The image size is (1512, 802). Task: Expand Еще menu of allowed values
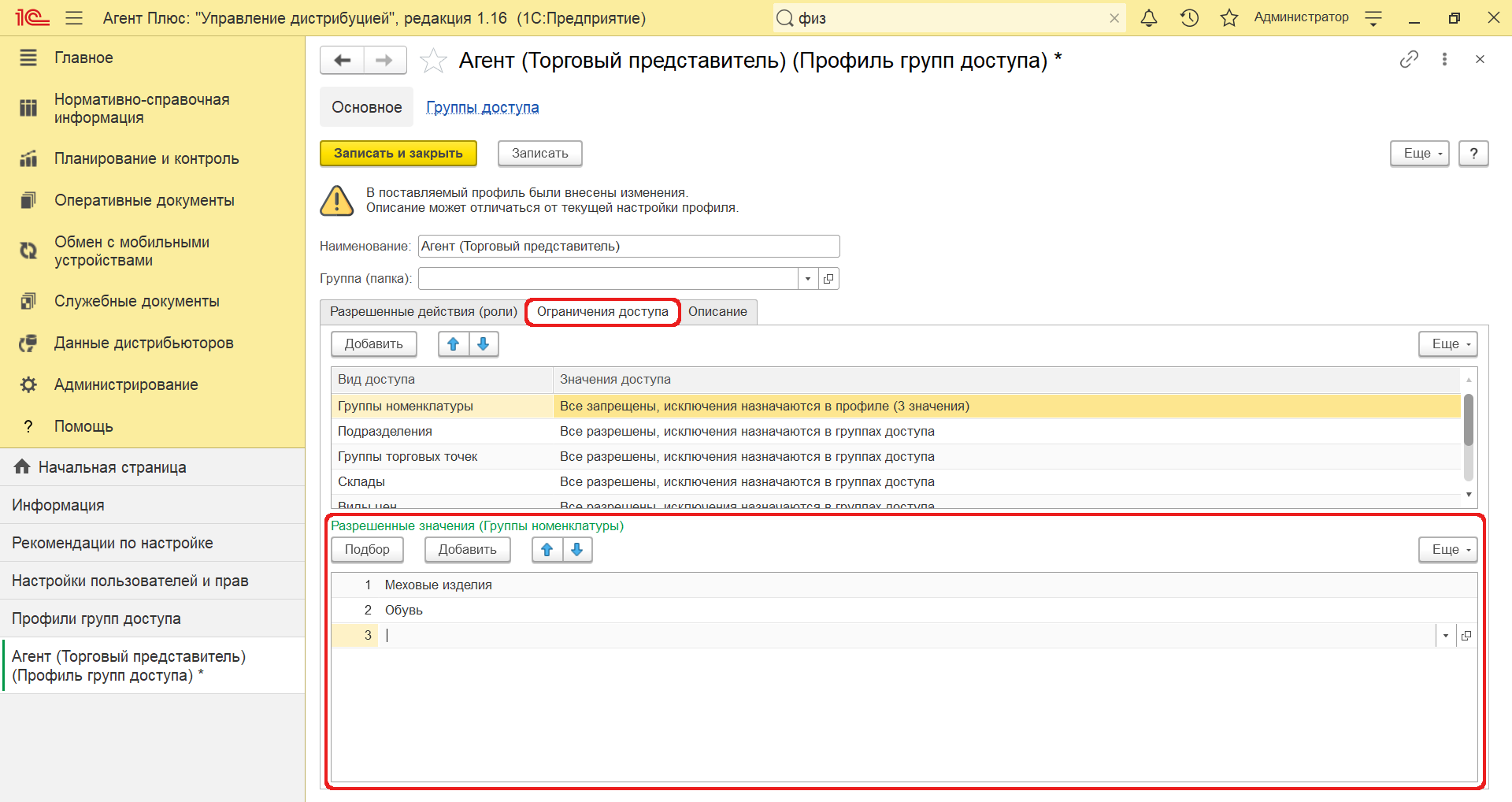(1448, 549)
